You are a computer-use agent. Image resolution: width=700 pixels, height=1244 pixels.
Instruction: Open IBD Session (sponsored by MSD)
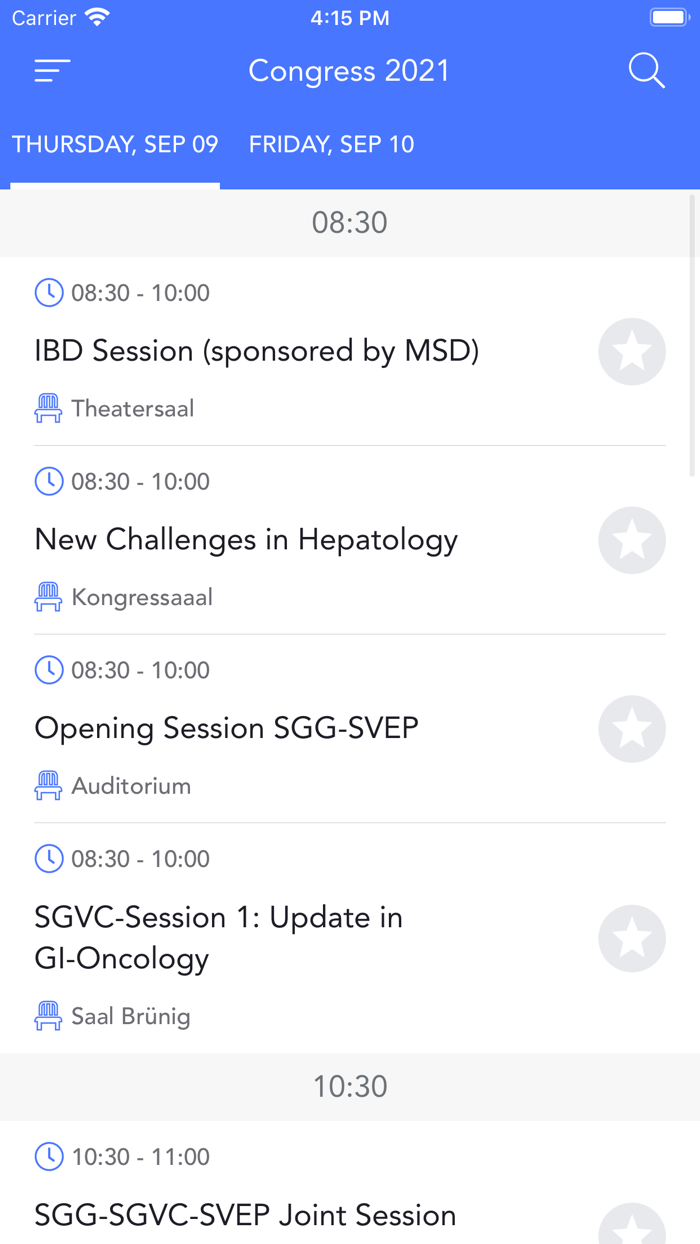click(257, 351)
